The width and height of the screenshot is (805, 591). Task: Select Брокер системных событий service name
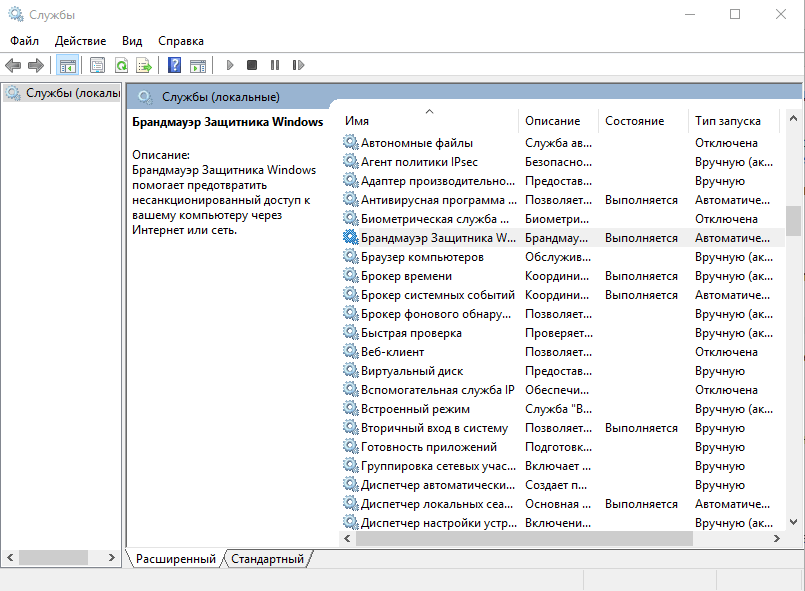(437, 295)
